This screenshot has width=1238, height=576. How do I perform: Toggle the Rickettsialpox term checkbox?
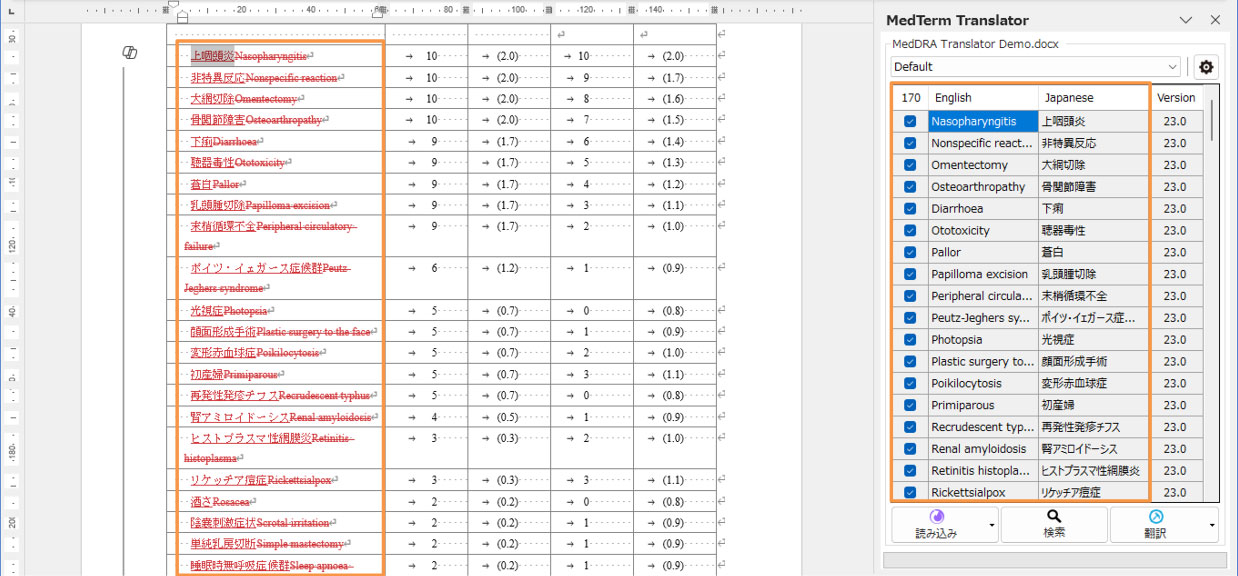point(910,492)
